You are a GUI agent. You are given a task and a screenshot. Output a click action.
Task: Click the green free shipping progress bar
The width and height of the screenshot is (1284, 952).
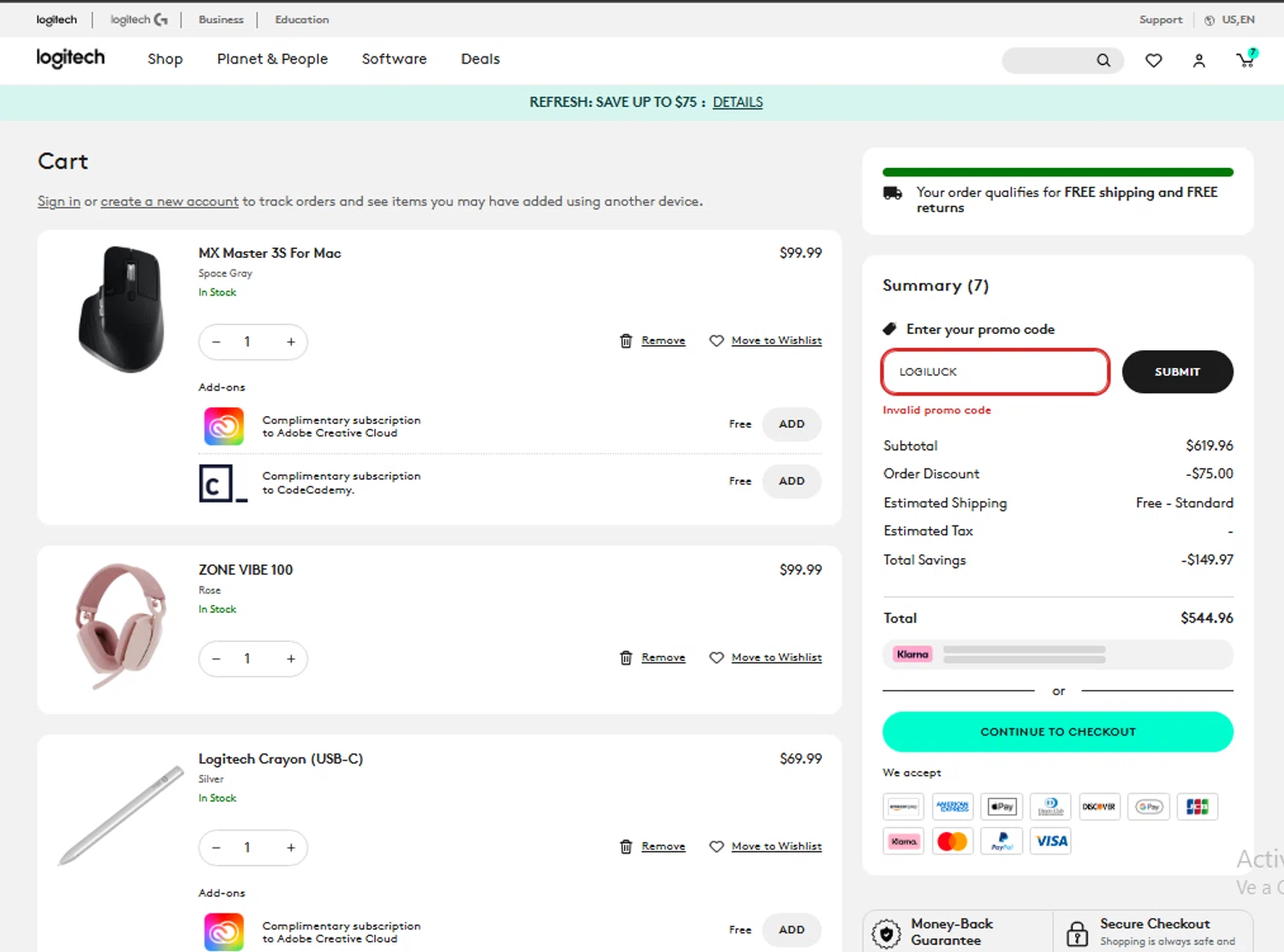1058,172
